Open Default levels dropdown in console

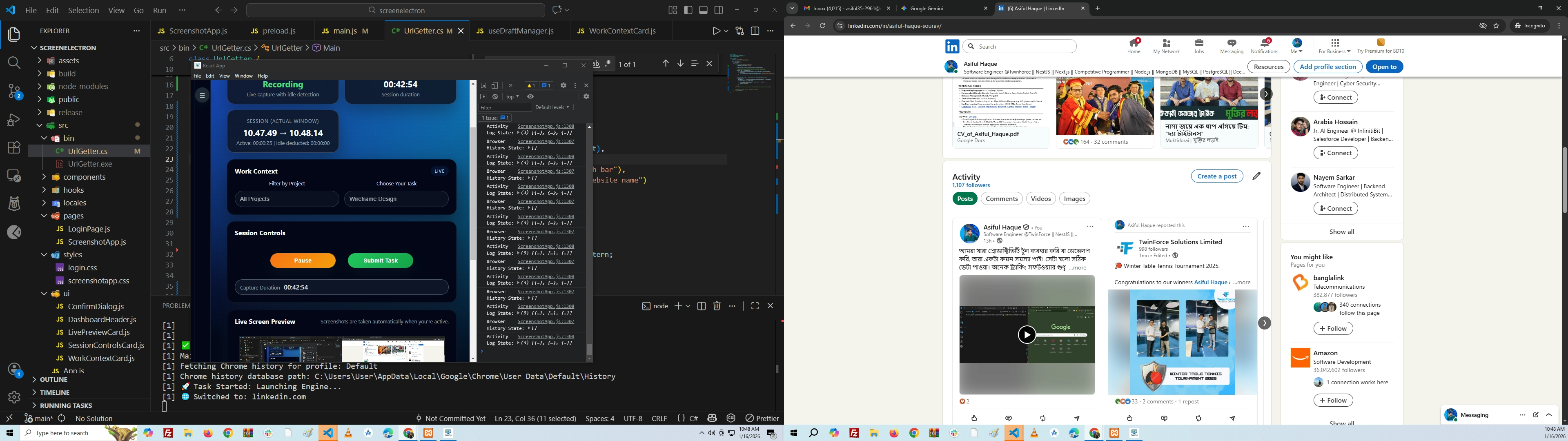coord(552,107)
